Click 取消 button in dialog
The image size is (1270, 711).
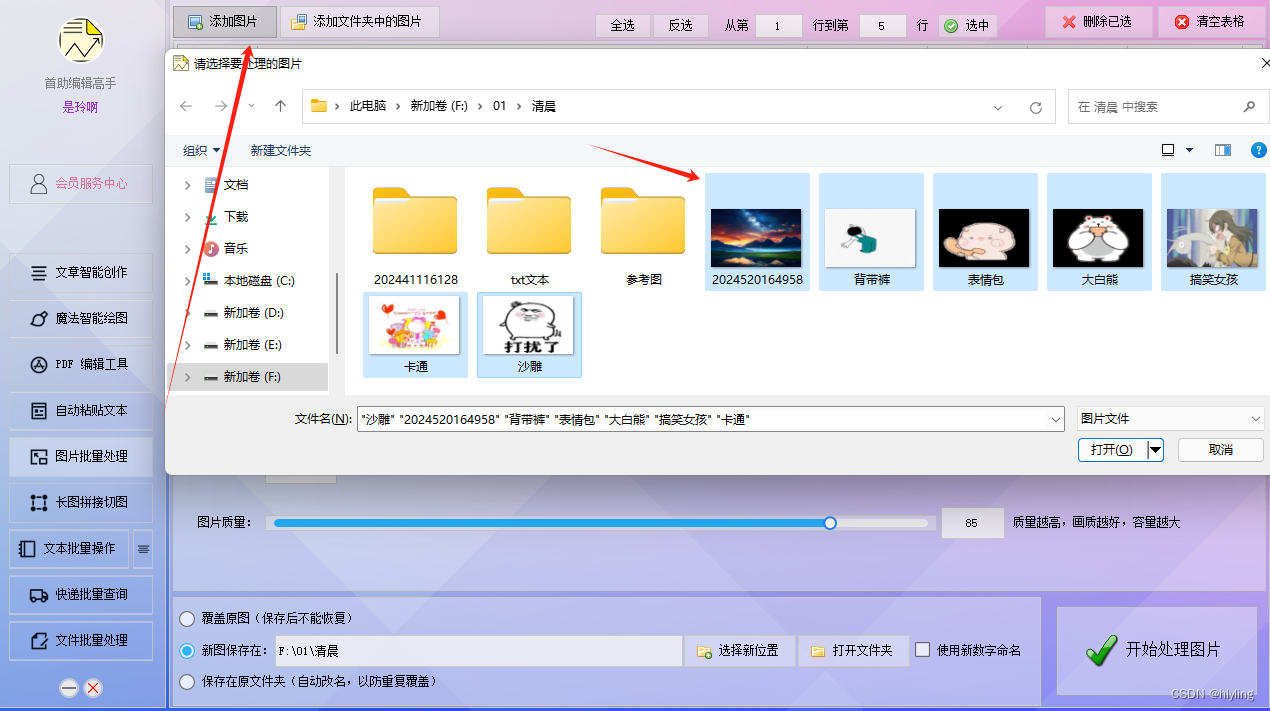coord(1221,450)
